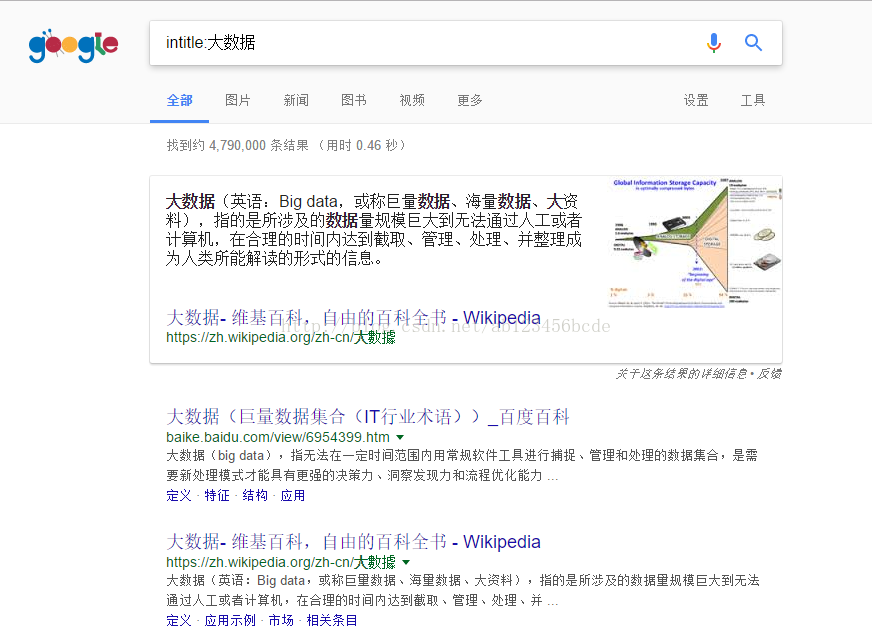872x630 pixels.
Task: Click Baidu result snippet starting 大数据（big data）
Action: coord(462,465)
